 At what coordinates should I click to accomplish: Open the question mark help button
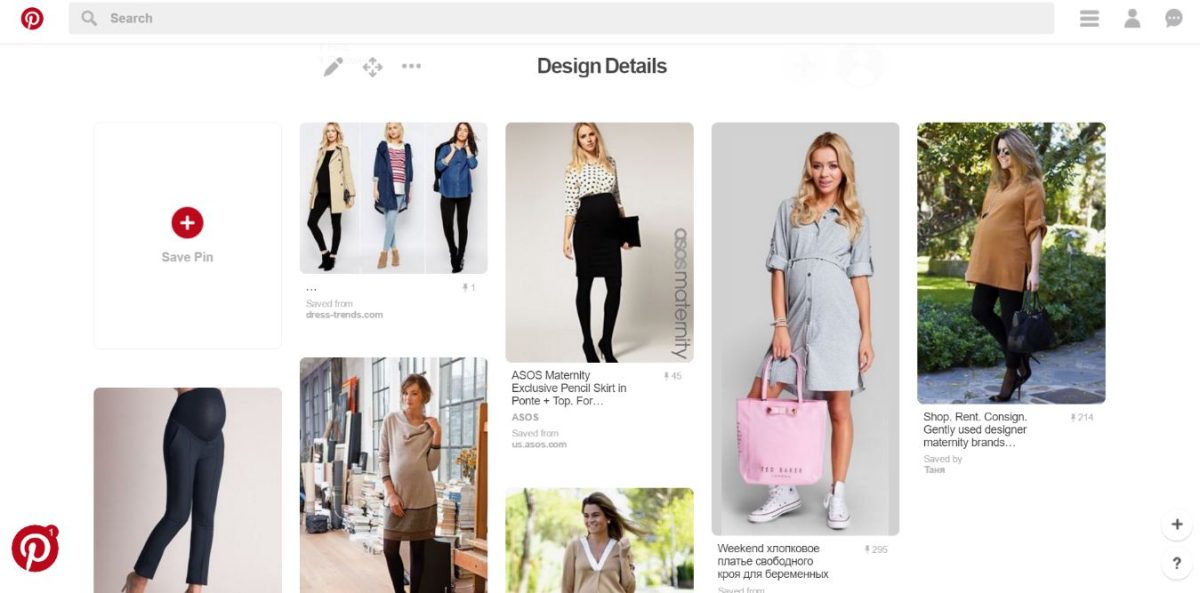coord(1177,564)
